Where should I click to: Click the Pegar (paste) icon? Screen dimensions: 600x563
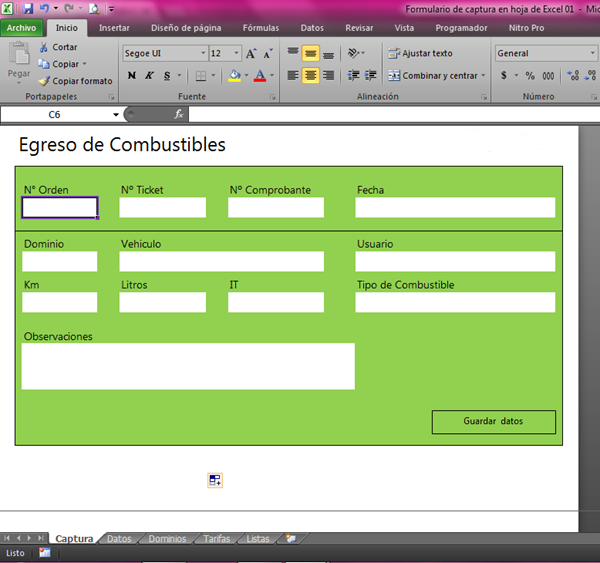tap(18, 56)
